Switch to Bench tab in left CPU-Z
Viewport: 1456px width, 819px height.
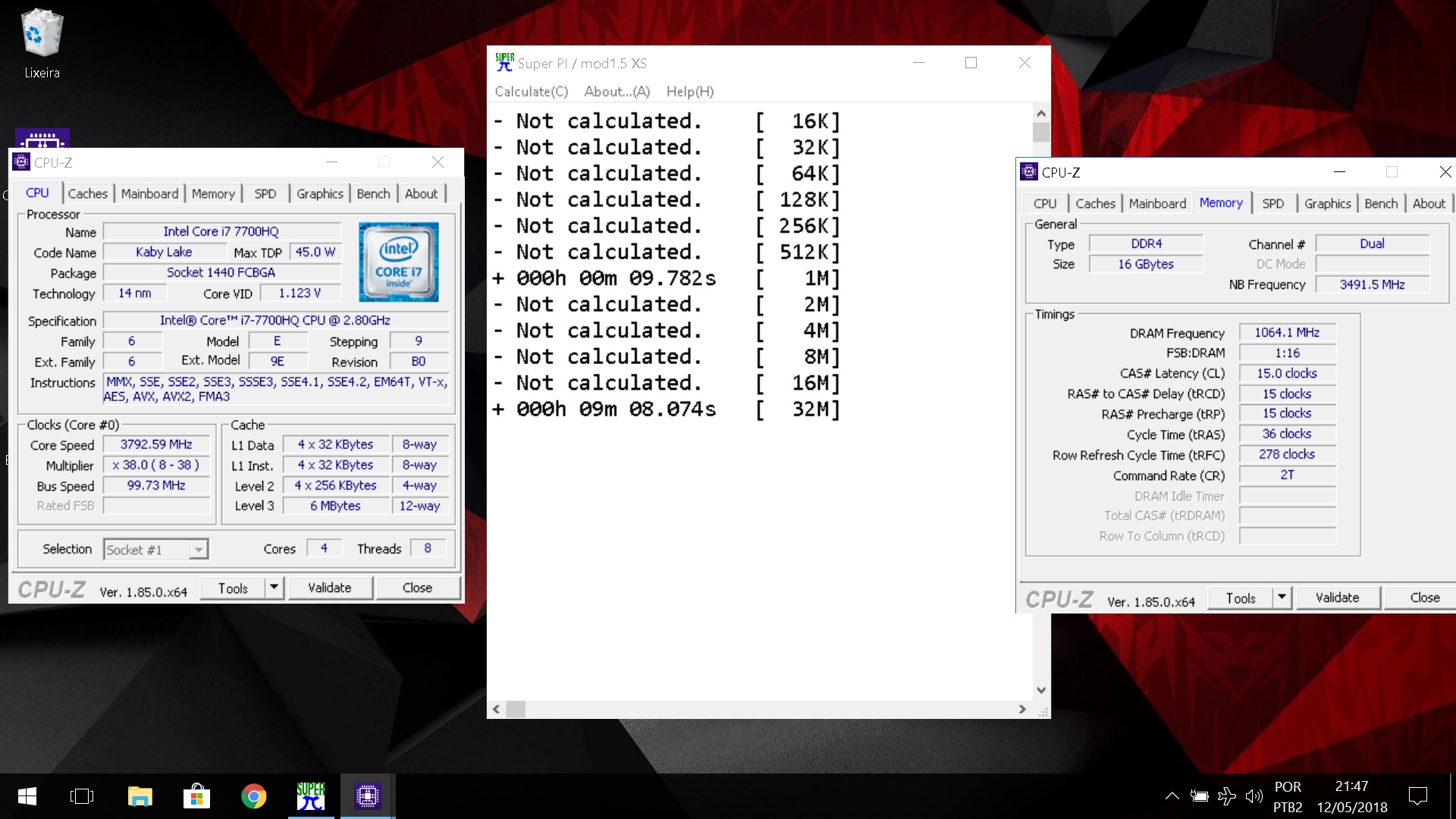[374, 193]
